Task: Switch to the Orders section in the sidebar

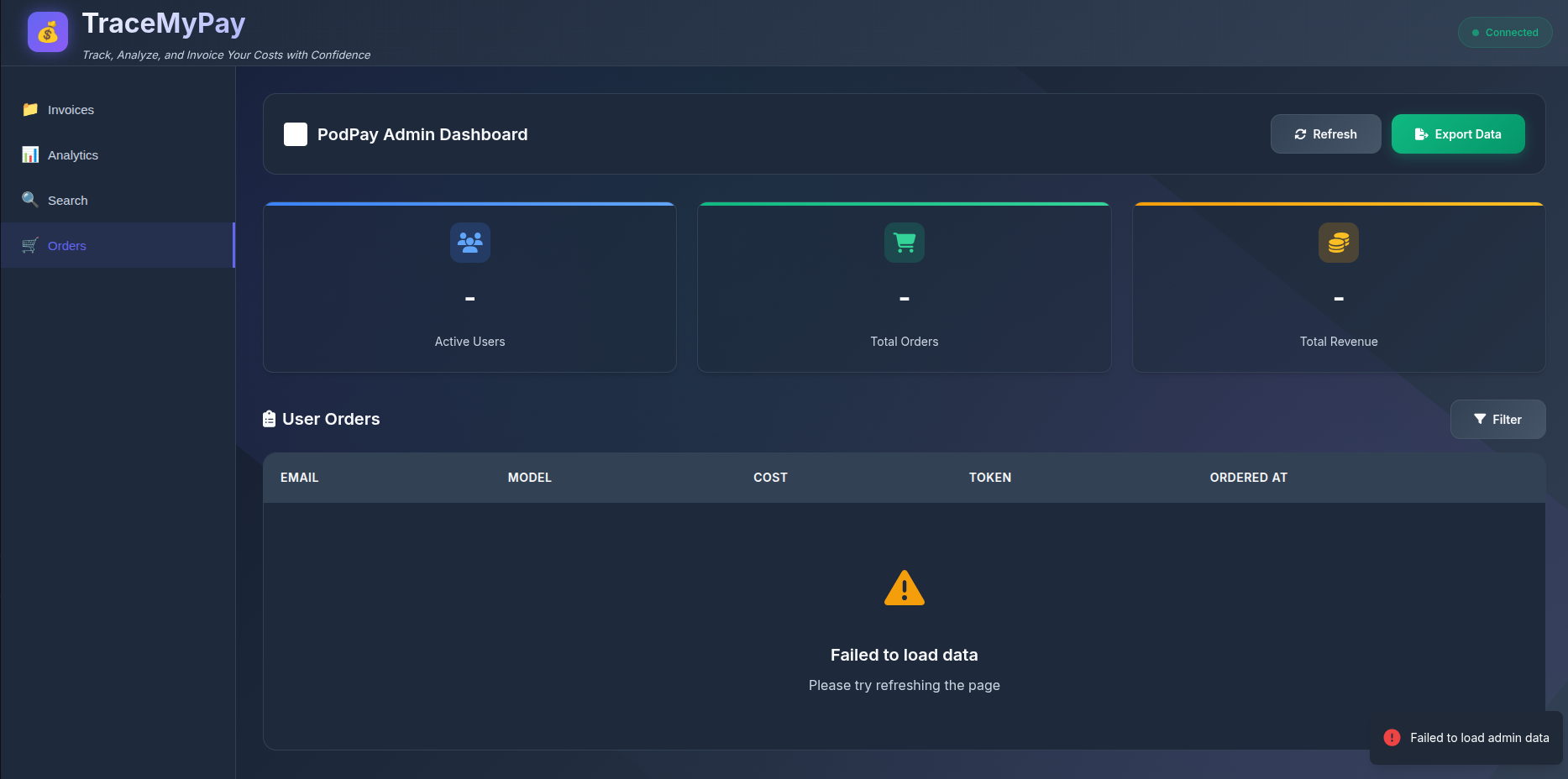Action: click(66, 245)
